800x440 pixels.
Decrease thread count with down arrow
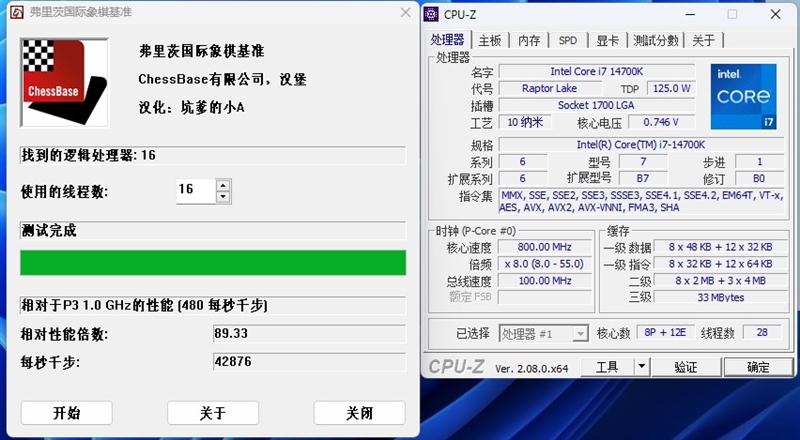(x=223, y=198)
